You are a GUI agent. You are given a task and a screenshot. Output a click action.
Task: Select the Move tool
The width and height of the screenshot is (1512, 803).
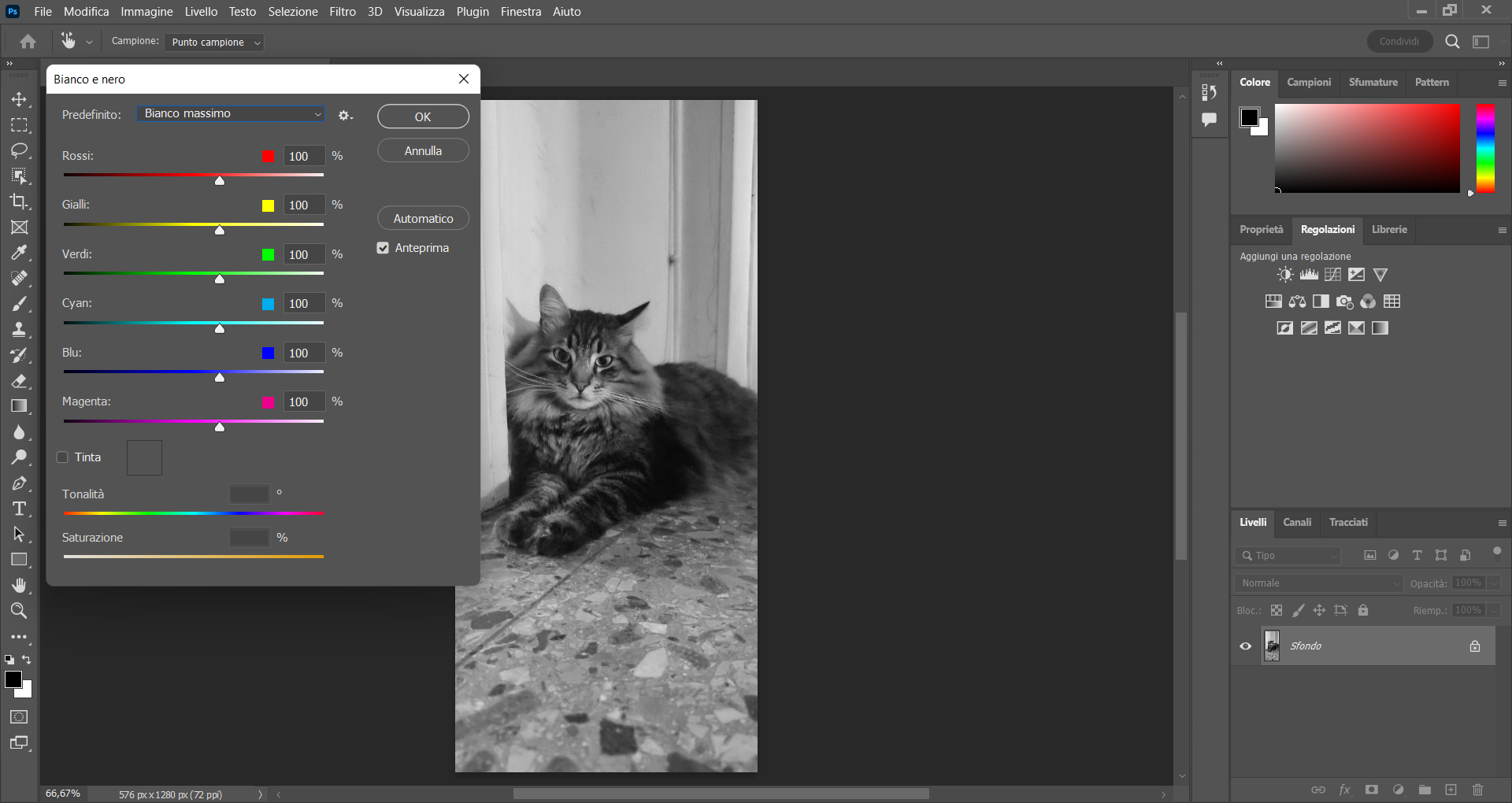click(20, 99)
